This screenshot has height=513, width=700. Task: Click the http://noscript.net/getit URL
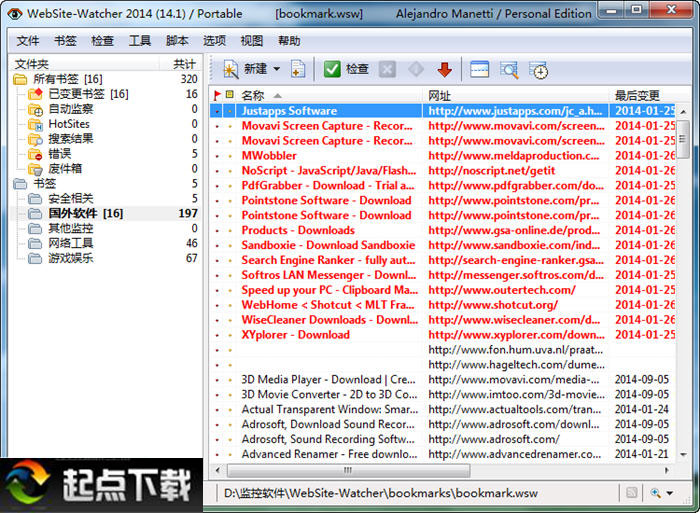click(492, 171)
